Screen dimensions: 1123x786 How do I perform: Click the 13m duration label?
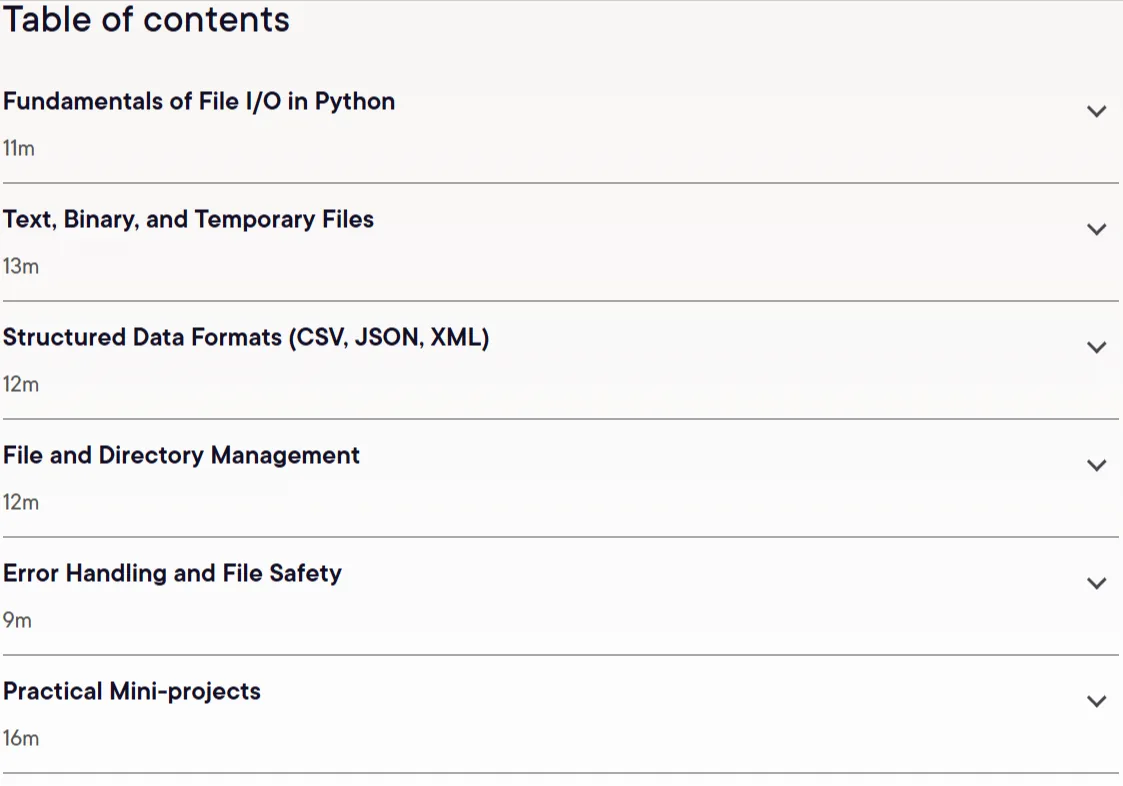[x=21, y=267]
